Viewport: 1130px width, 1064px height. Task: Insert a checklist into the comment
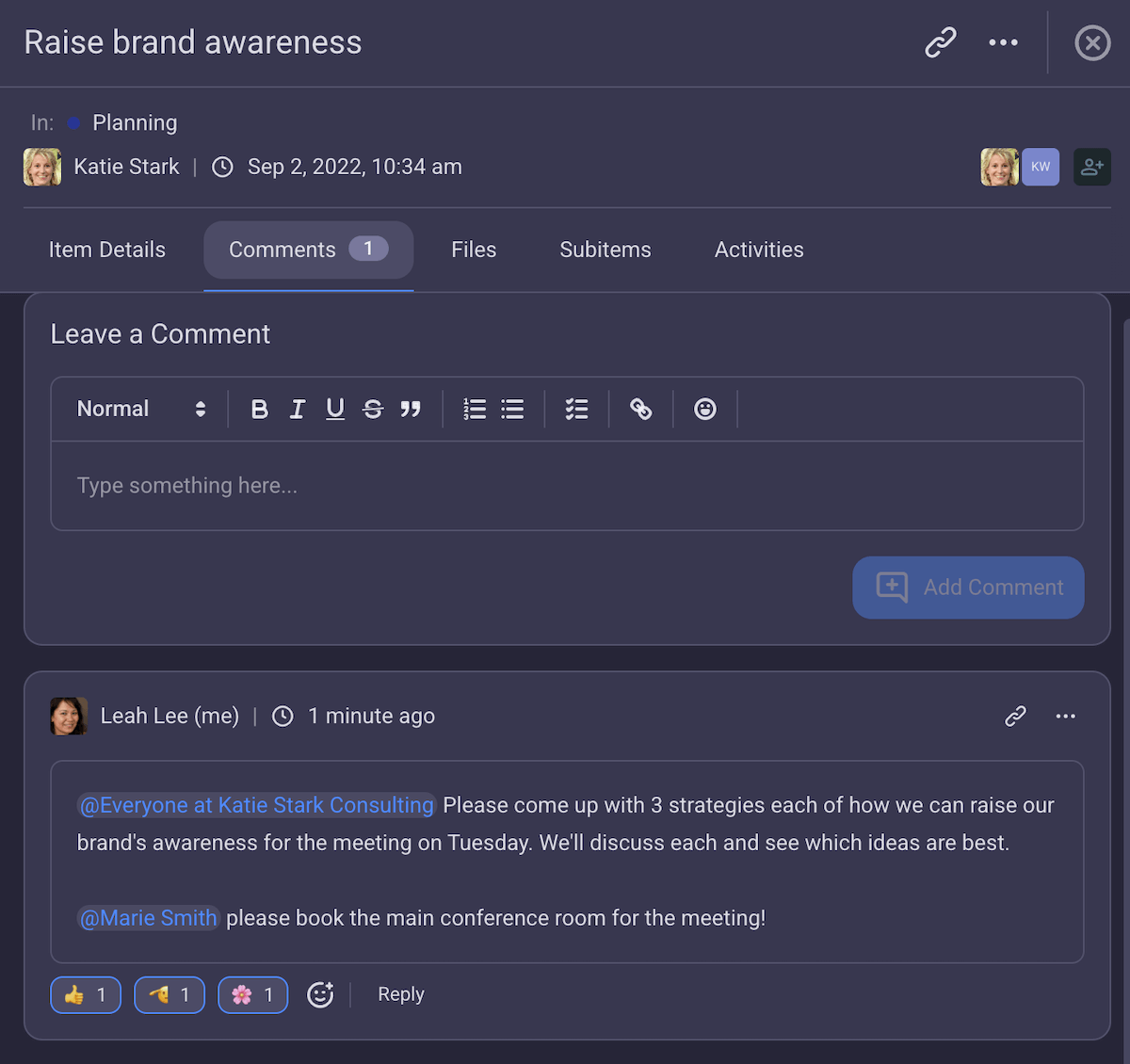[x=576, y=409]
